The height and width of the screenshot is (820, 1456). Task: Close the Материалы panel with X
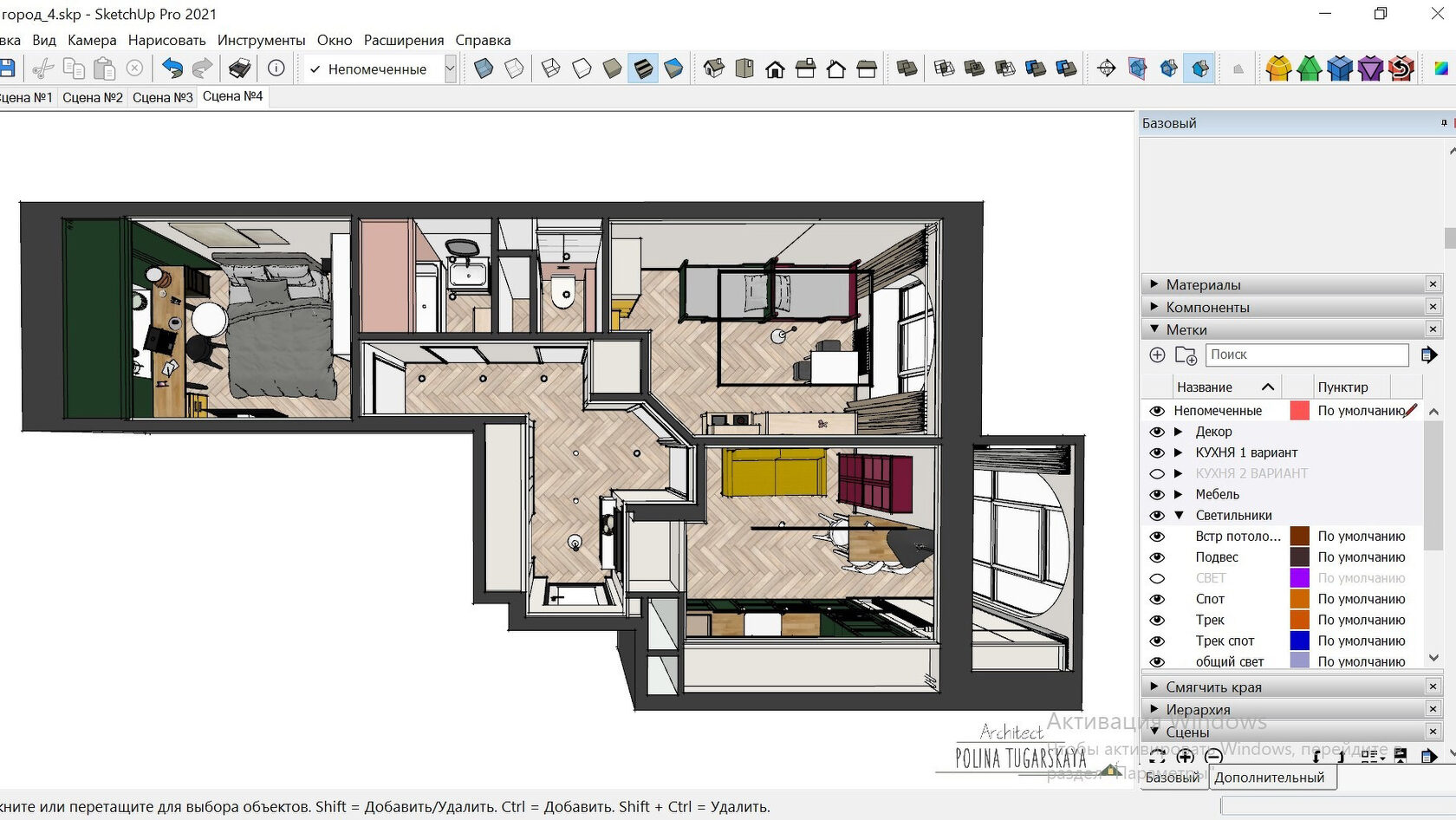point(1433,283)
